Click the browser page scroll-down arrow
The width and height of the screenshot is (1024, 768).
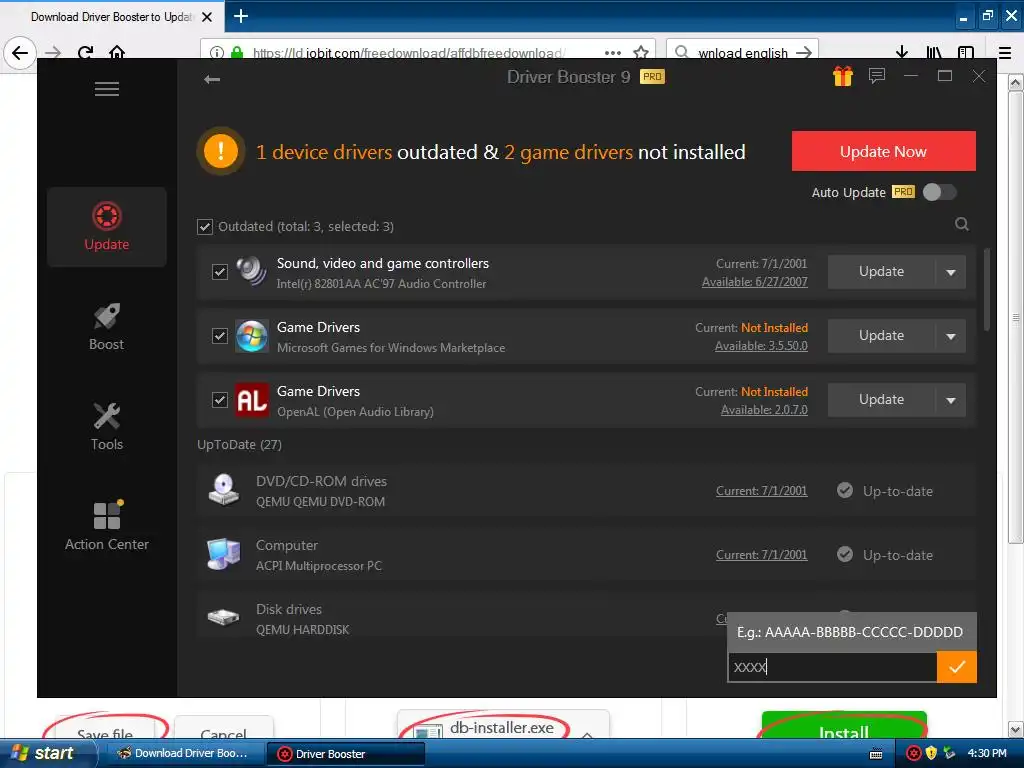coord(1016,729)
